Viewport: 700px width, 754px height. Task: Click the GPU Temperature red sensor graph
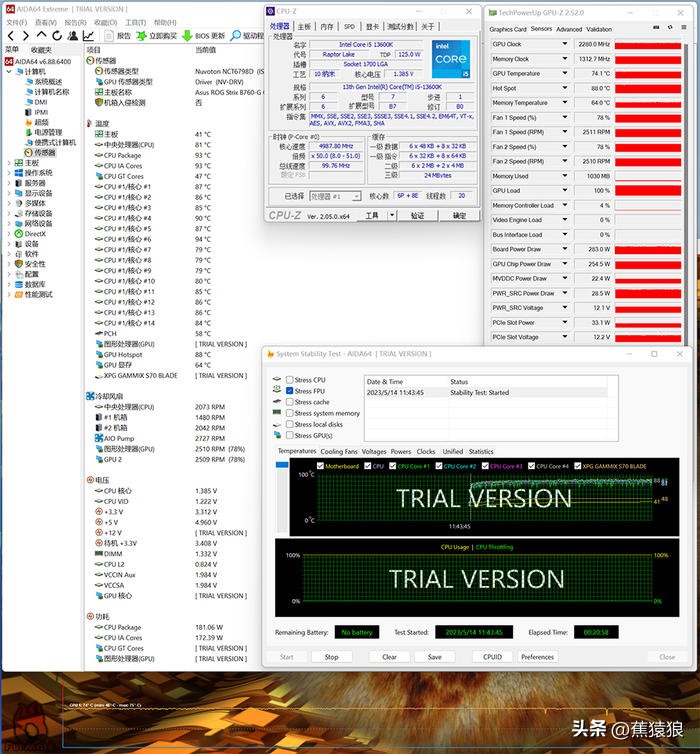pos(648,74)
